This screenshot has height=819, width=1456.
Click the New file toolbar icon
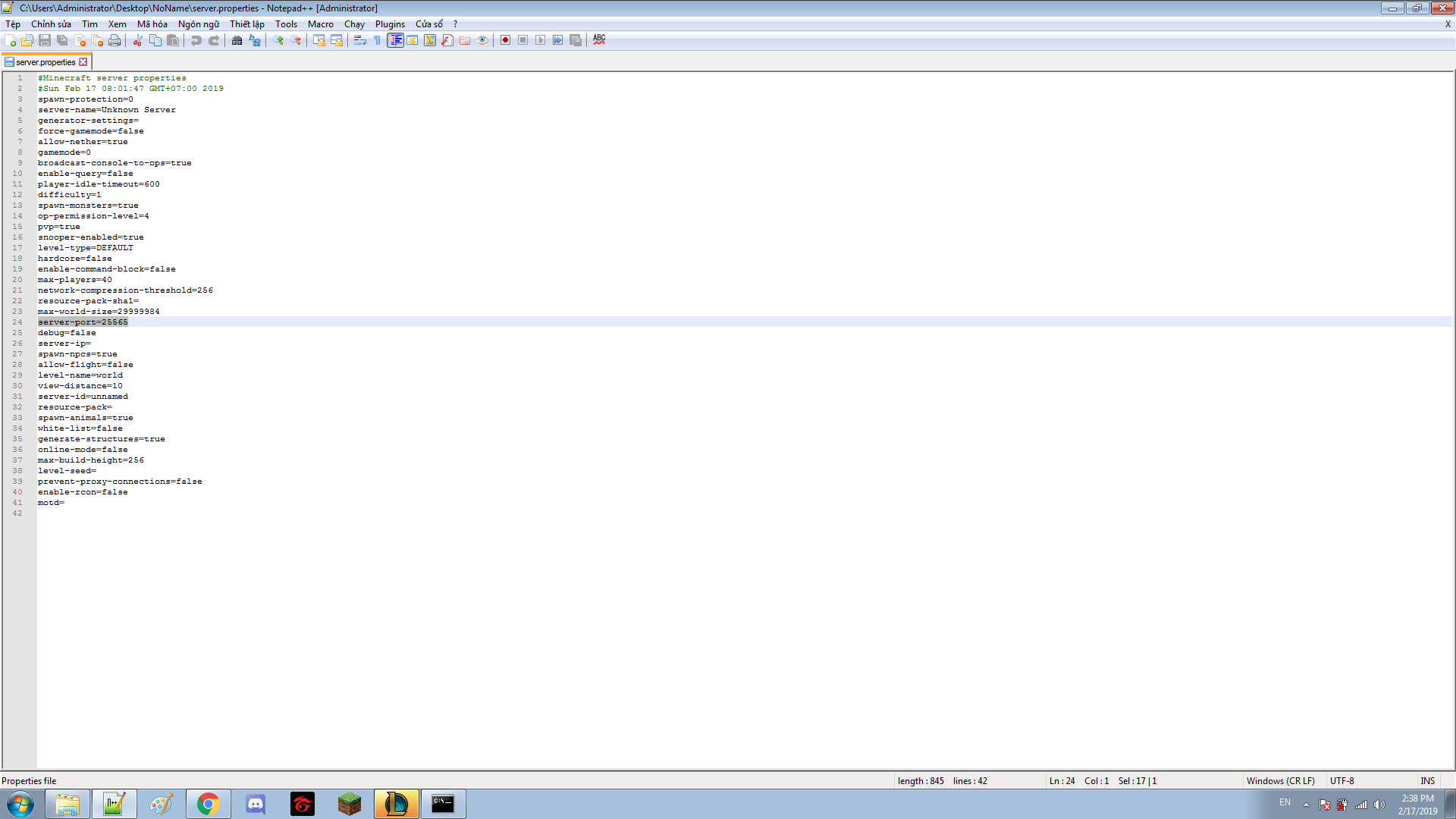click(11, 40)
